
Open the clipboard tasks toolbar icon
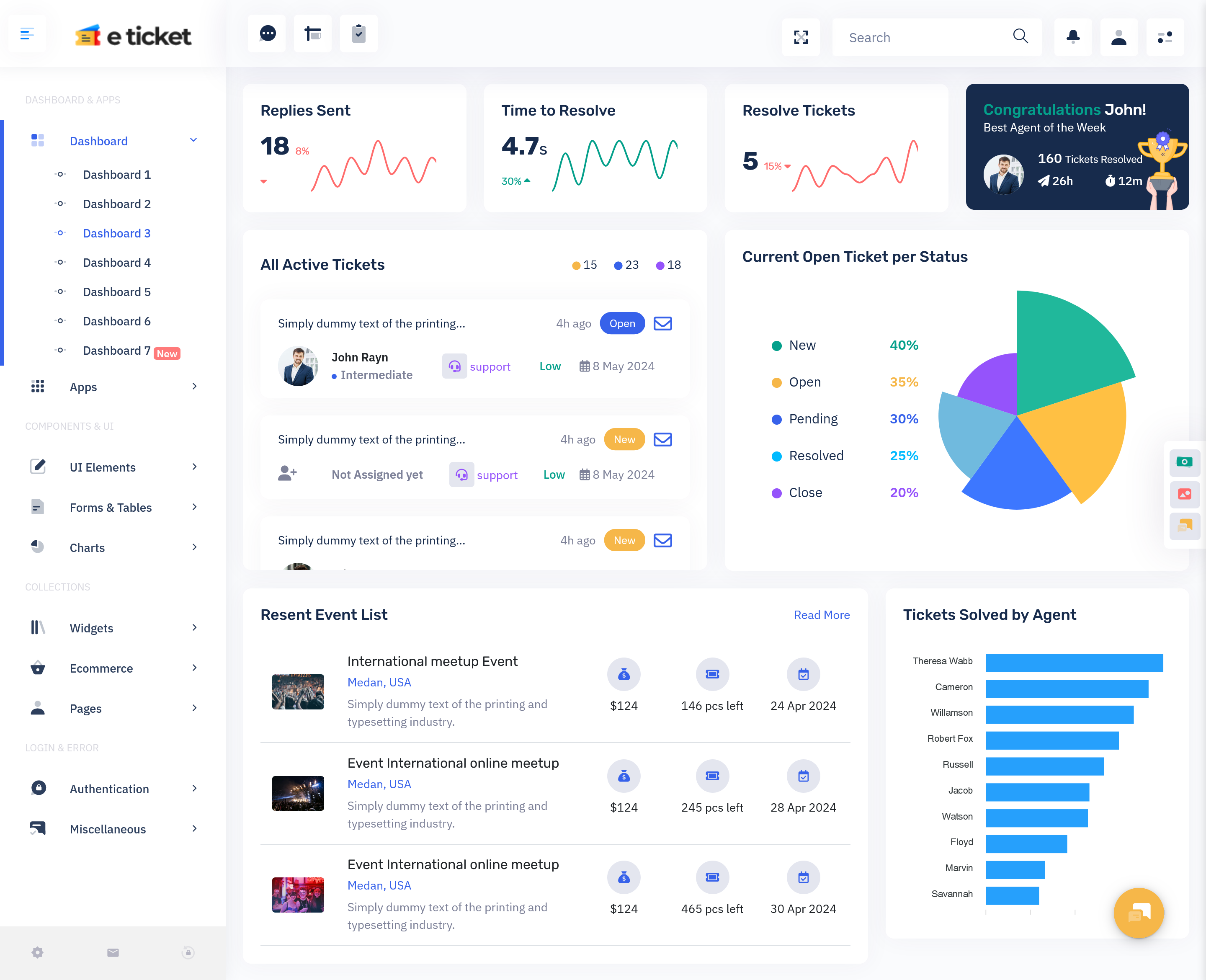pos(359,34)
